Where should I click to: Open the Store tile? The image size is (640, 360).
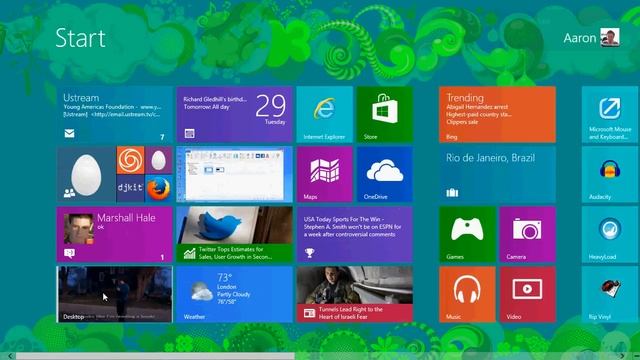384,114
